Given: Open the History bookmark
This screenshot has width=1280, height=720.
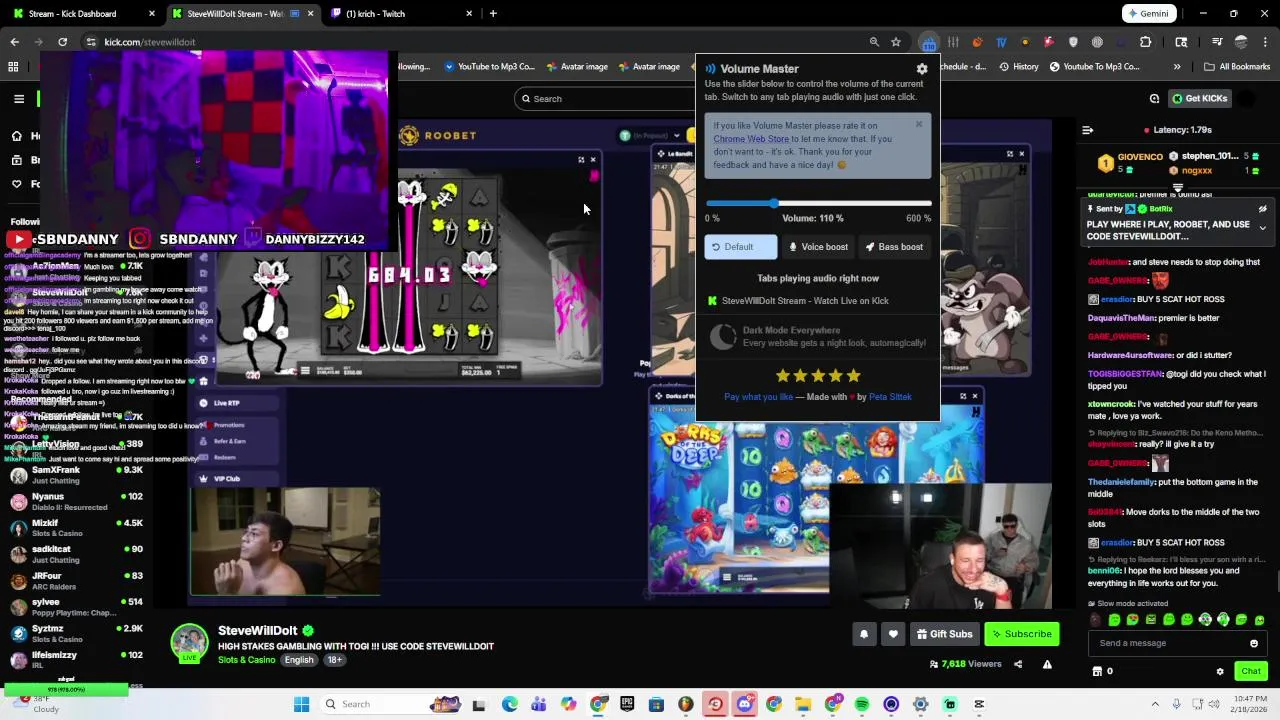Looking at the screenshot, I should [1018, 67].
